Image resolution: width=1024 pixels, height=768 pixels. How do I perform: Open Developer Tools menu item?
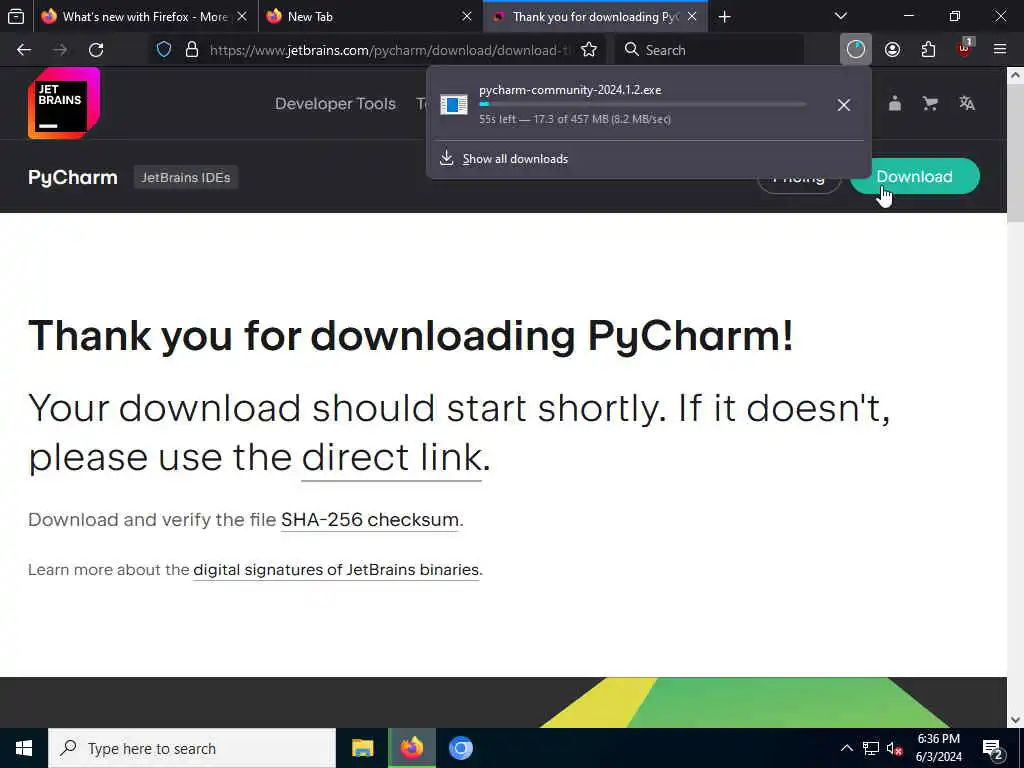coord(335,104)
